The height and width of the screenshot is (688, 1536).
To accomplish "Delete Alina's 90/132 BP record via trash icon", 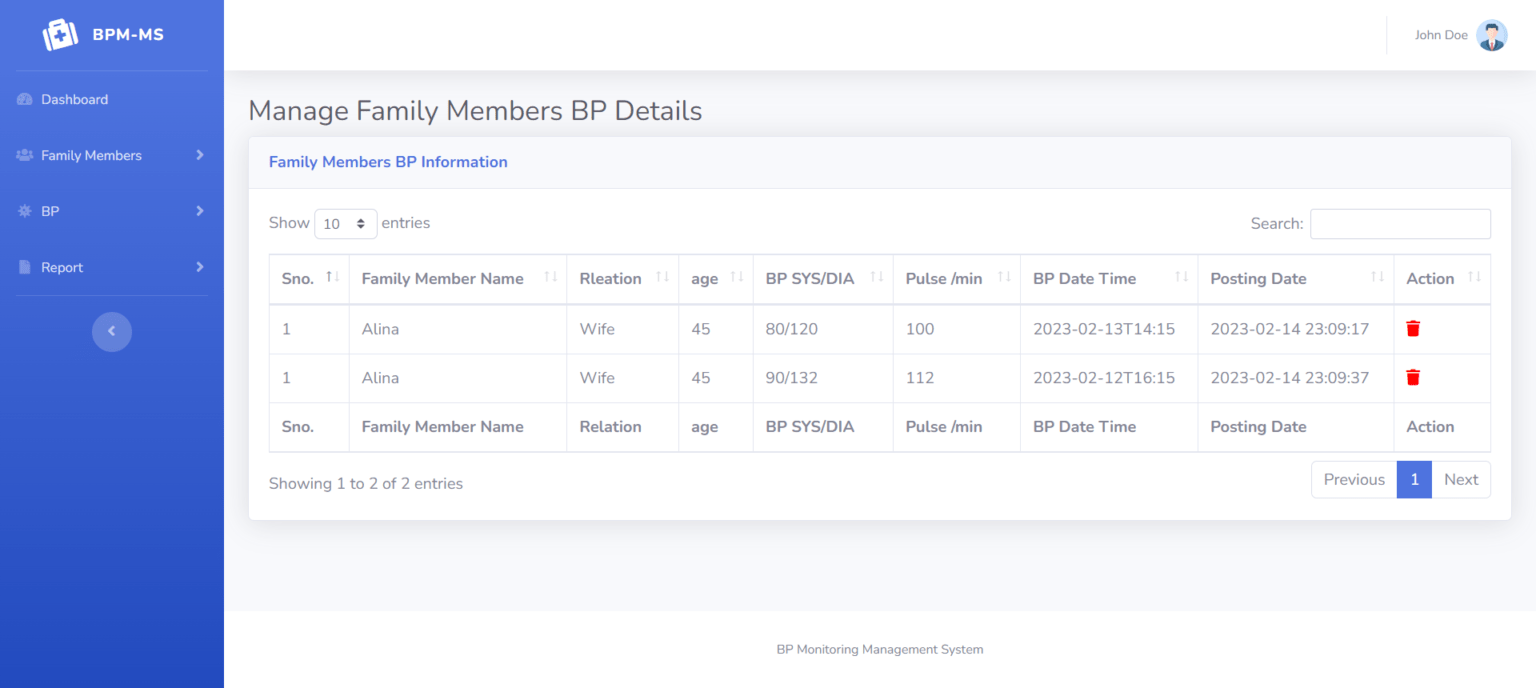I will coord(1412,377).
